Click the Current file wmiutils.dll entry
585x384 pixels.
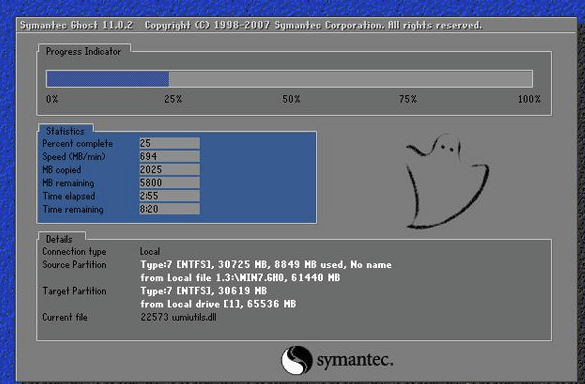[178, 317]
